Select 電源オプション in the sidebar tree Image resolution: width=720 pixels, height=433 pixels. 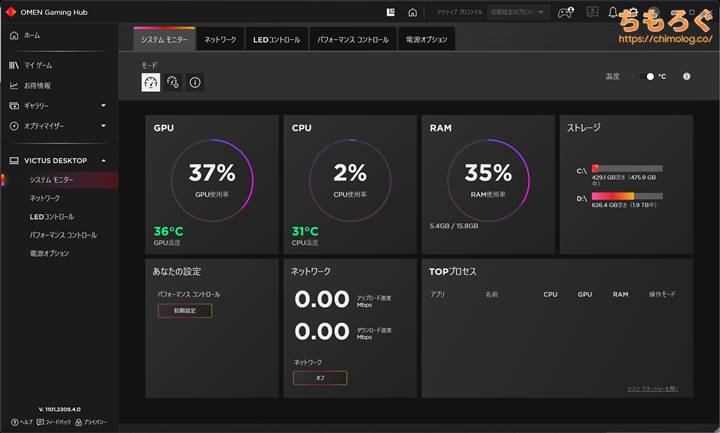(x=50, y=253)
